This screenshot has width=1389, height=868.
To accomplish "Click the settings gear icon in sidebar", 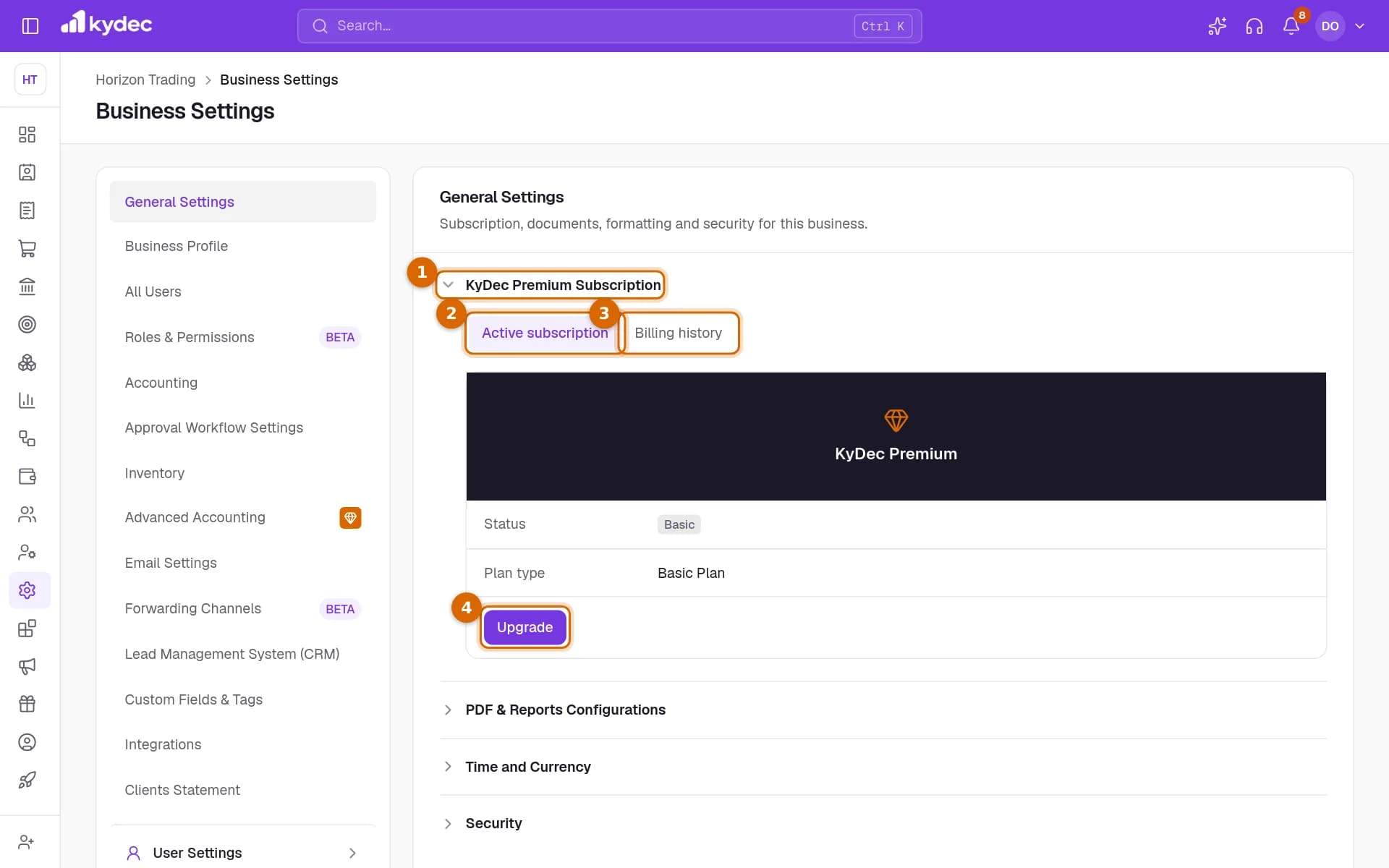I will (29, 590).
